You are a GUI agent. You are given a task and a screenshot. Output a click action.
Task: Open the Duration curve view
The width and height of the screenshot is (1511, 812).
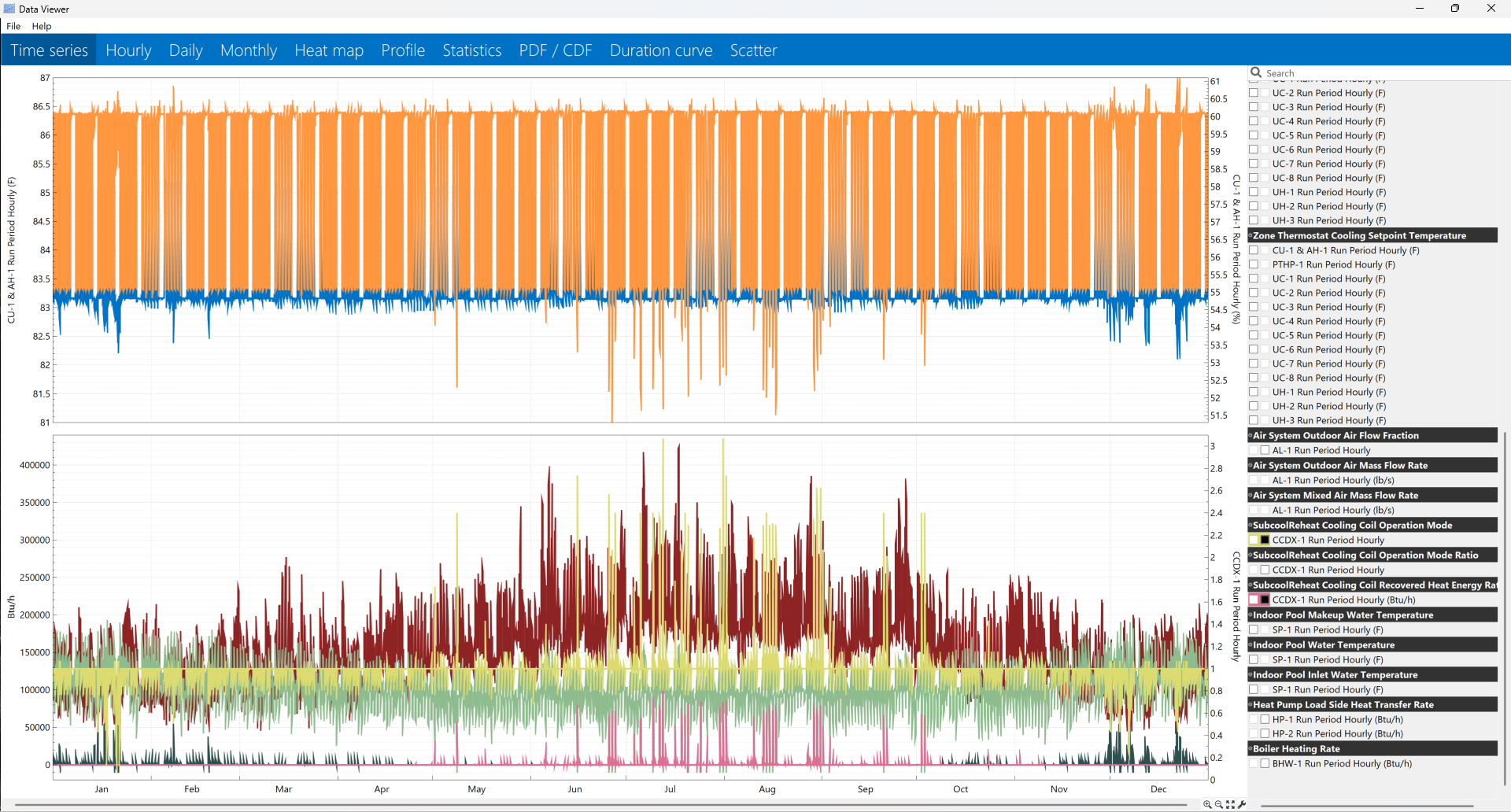coord(661,50)
